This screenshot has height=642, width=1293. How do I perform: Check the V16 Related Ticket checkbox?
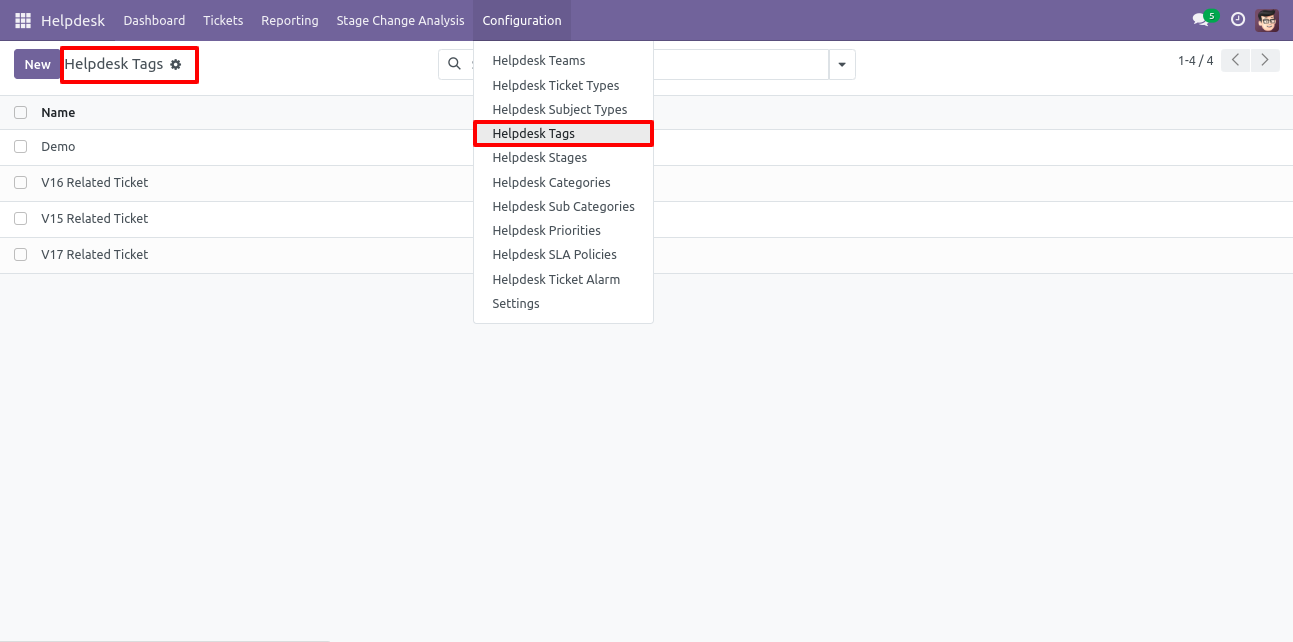20,183
